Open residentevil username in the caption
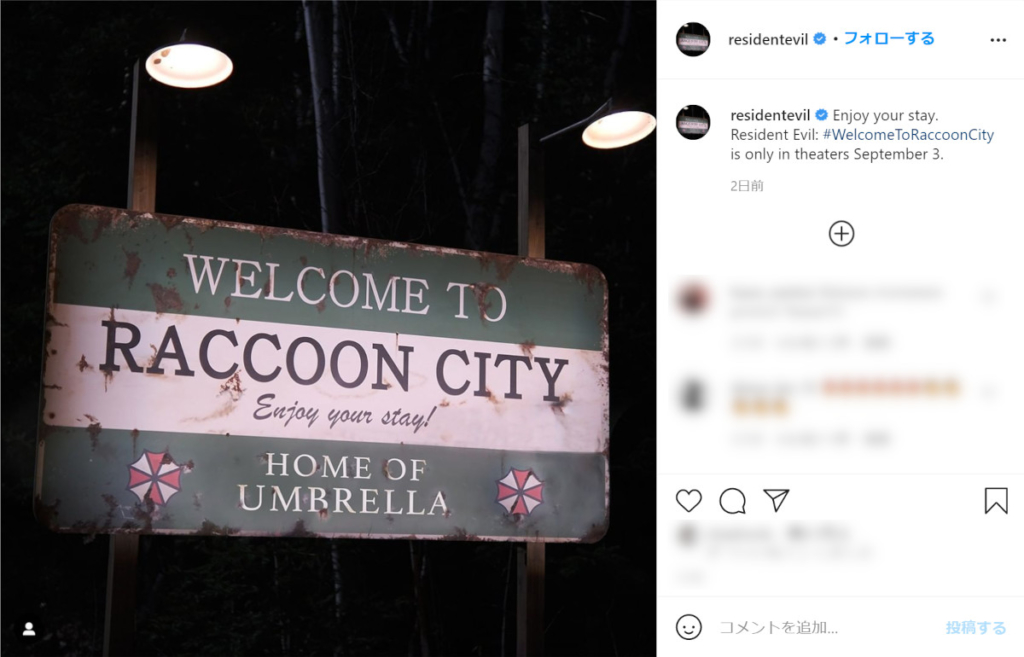Image resolution: width=1024 pixels, height=657 pixels. point(770,116)
